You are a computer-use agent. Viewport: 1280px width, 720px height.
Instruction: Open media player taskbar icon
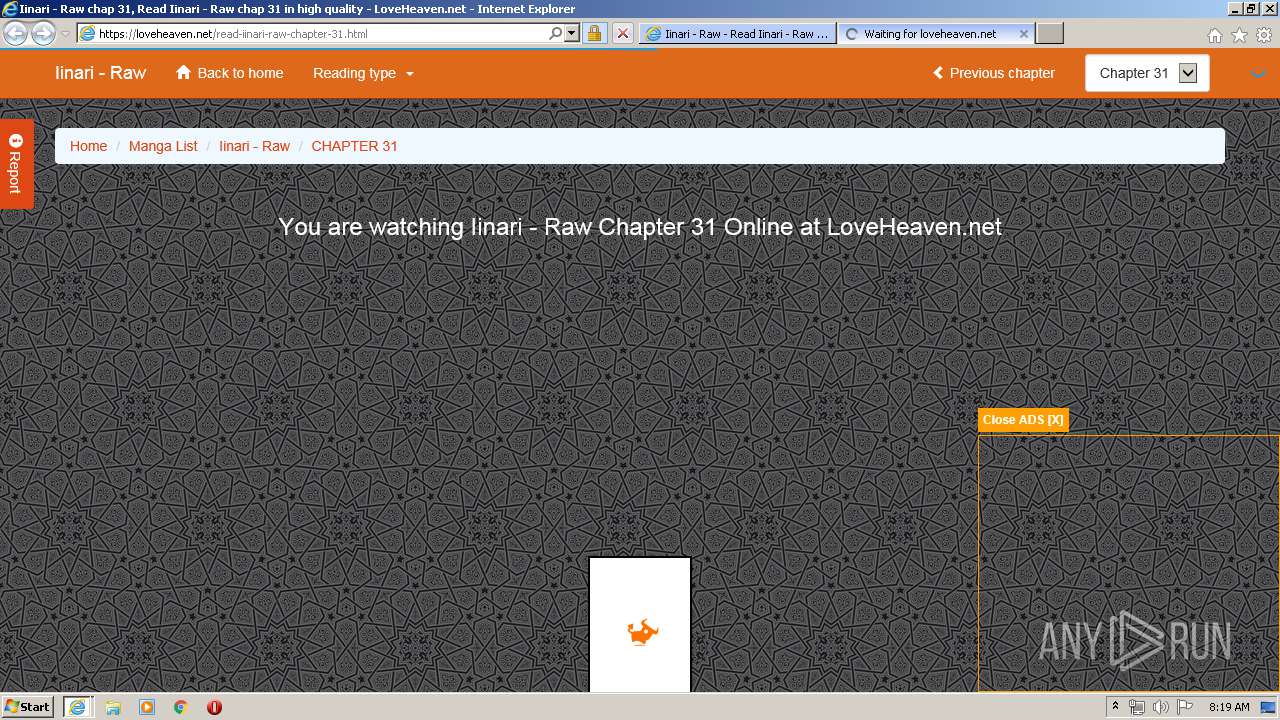tap(147, 707)
